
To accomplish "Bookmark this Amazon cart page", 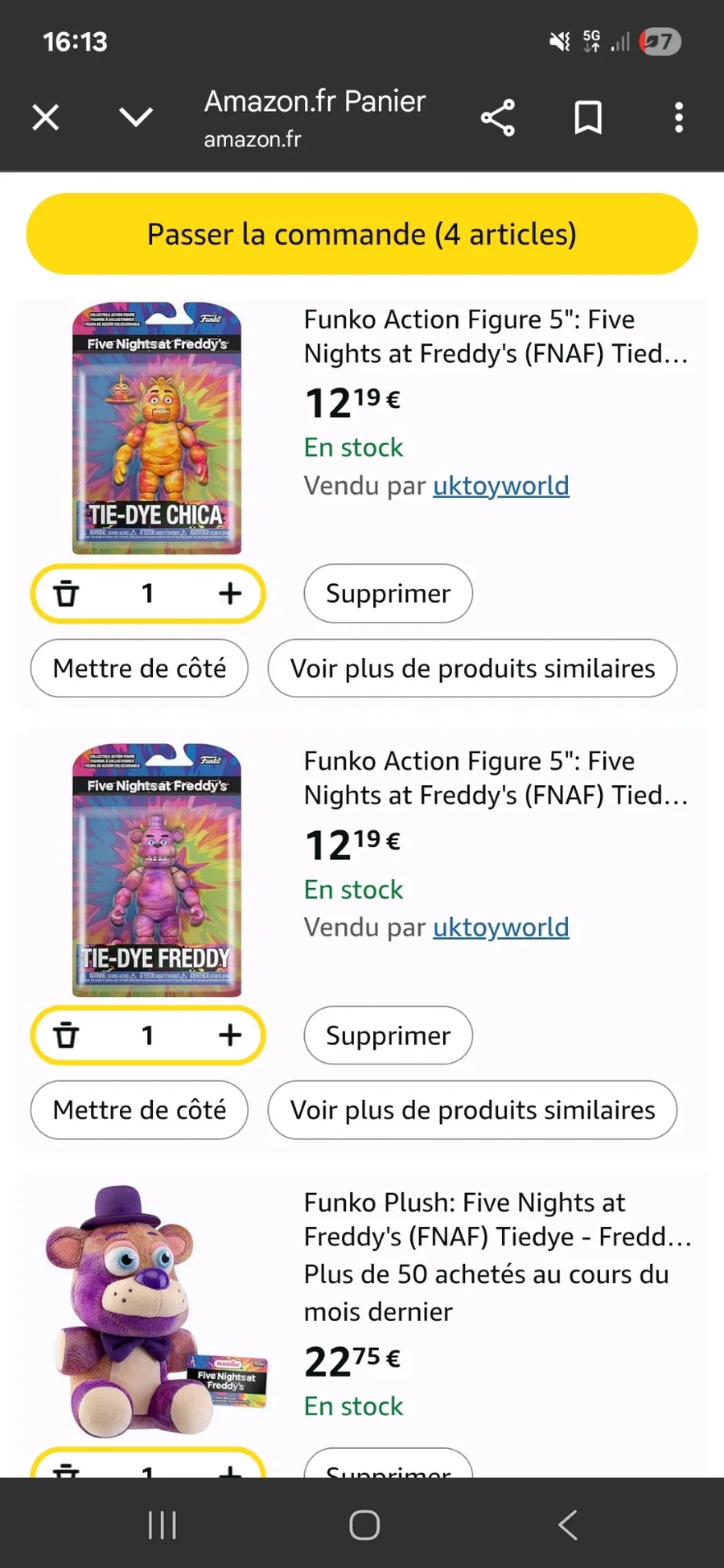I will 588,118.
